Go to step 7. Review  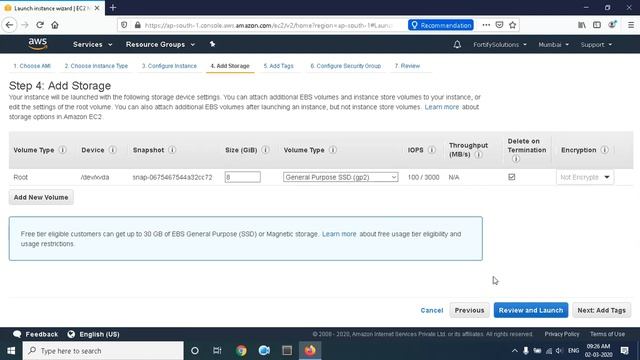(x=407, y=66)
